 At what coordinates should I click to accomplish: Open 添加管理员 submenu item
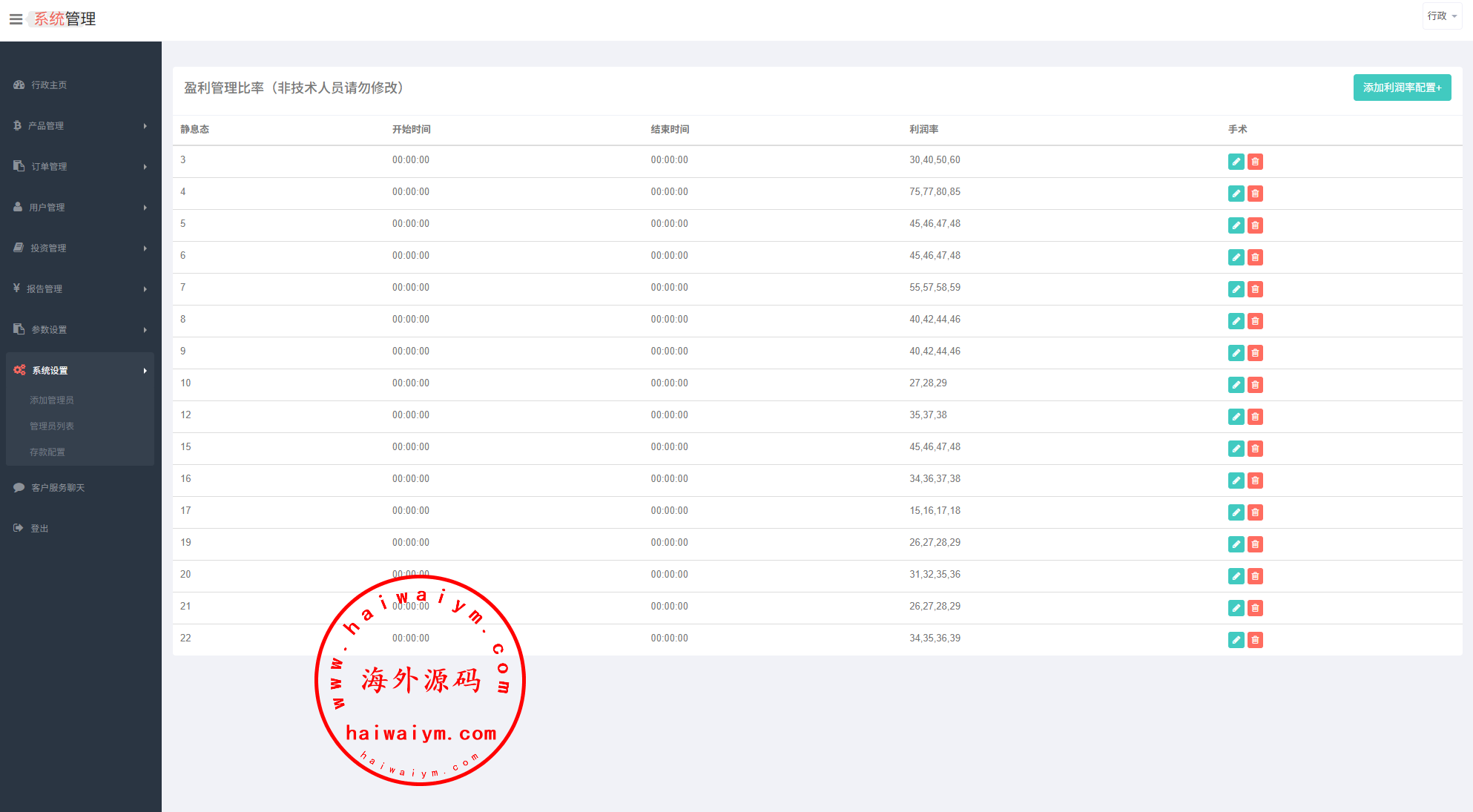pyautogui.click(x=52, y=400)
